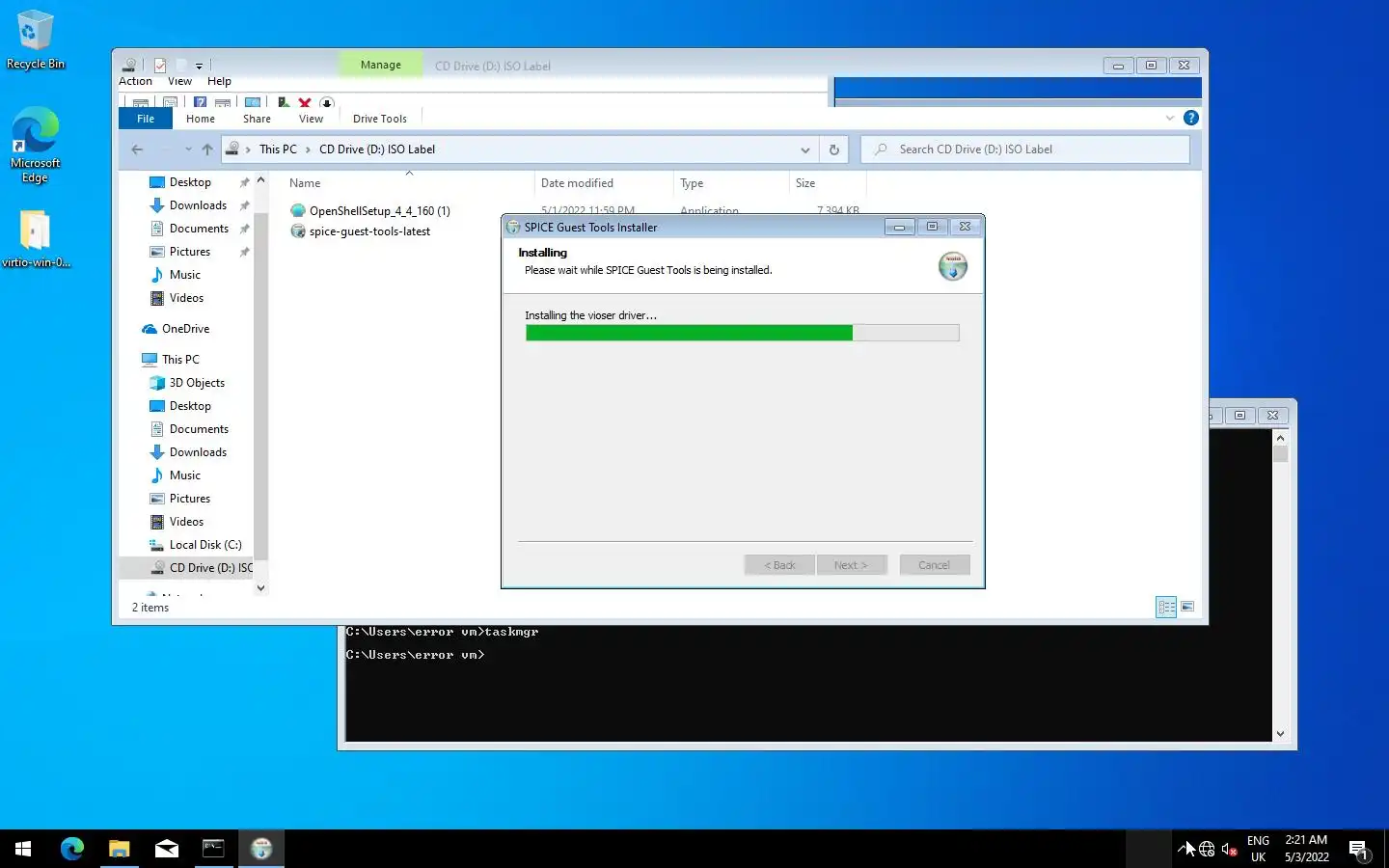
Task: Select the spice-guest-tools-latest file
Action: (x=369, y=231)
